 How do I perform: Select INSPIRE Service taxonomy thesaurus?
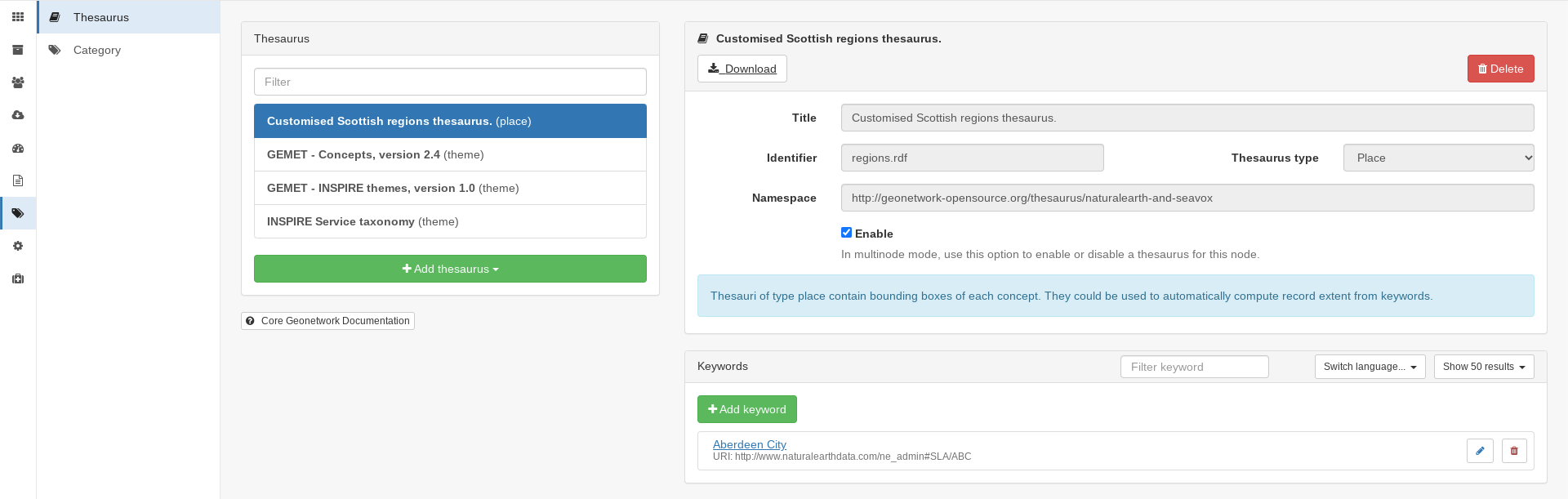coord(450,221)
